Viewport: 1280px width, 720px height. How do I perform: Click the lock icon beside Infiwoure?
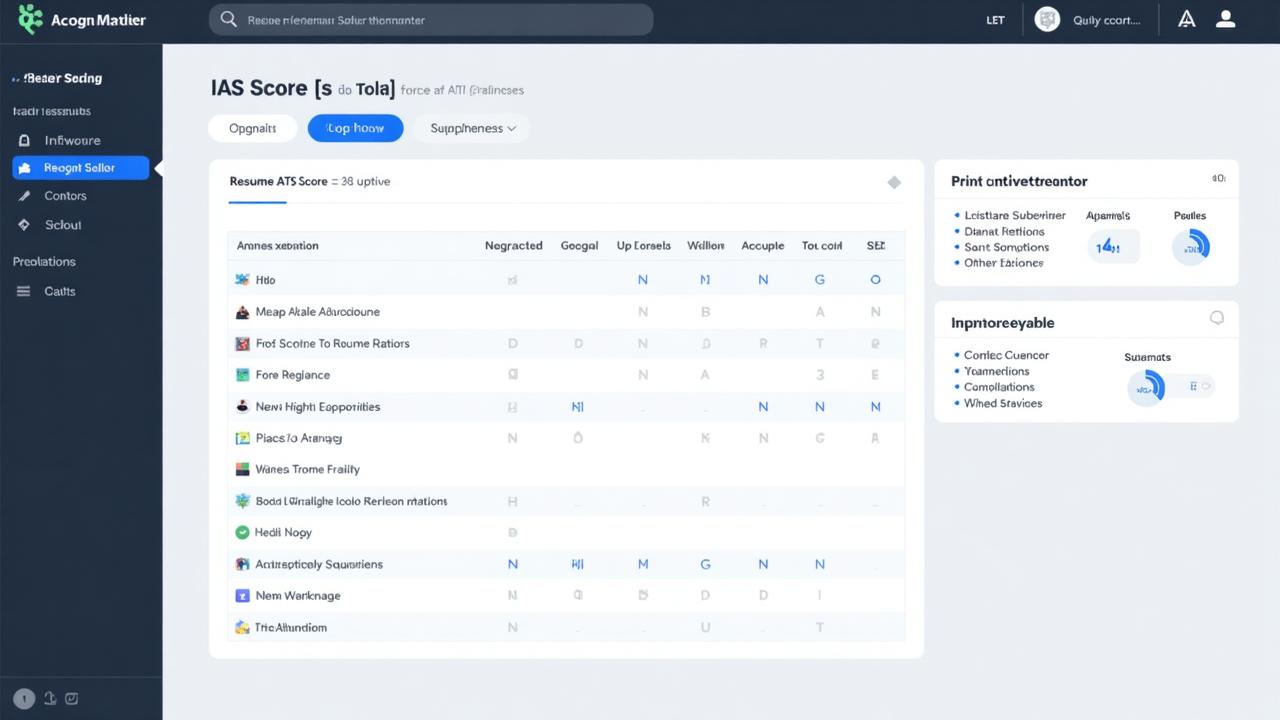(x=22, y=140)
